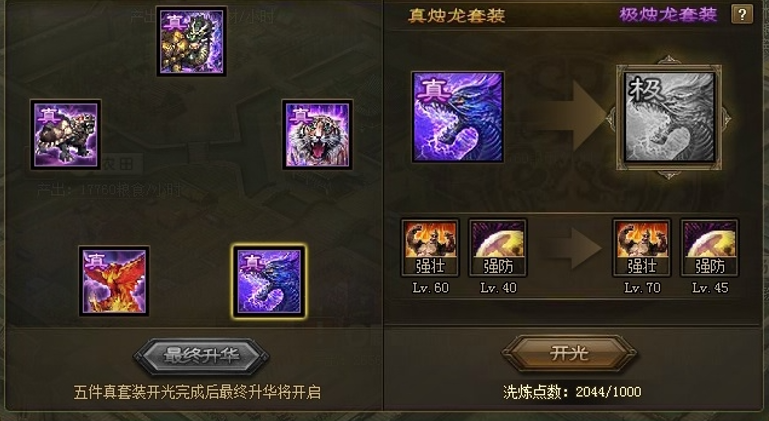Click the 强壮 skill icon Lv. 60
The width and height of the screenshot is (769, 421).
(x=430, y=248)
